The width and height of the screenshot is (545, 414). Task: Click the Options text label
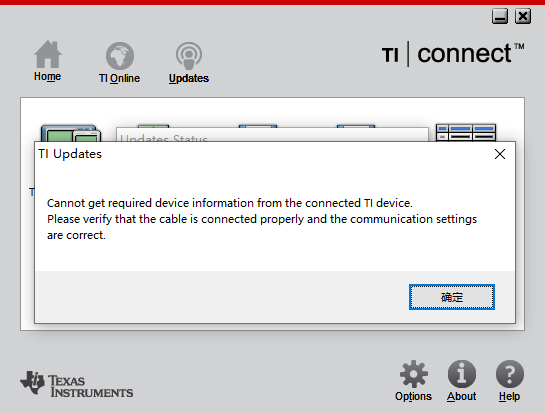pos(413,396)
